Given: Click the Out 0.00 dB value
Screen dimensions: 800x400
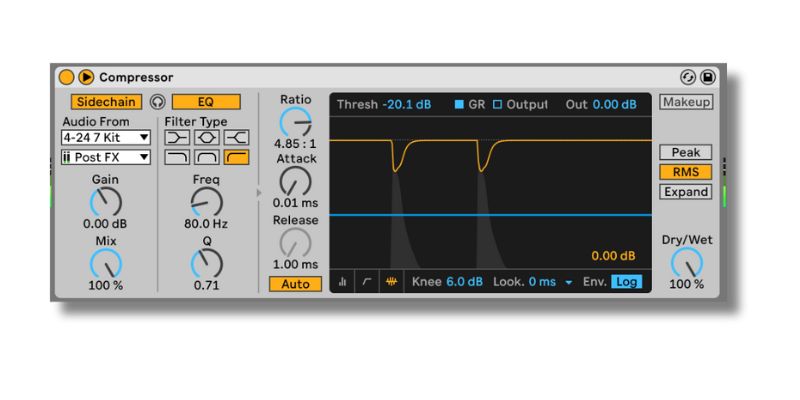Looking at the screenshot, I should (x=615, y=105).
